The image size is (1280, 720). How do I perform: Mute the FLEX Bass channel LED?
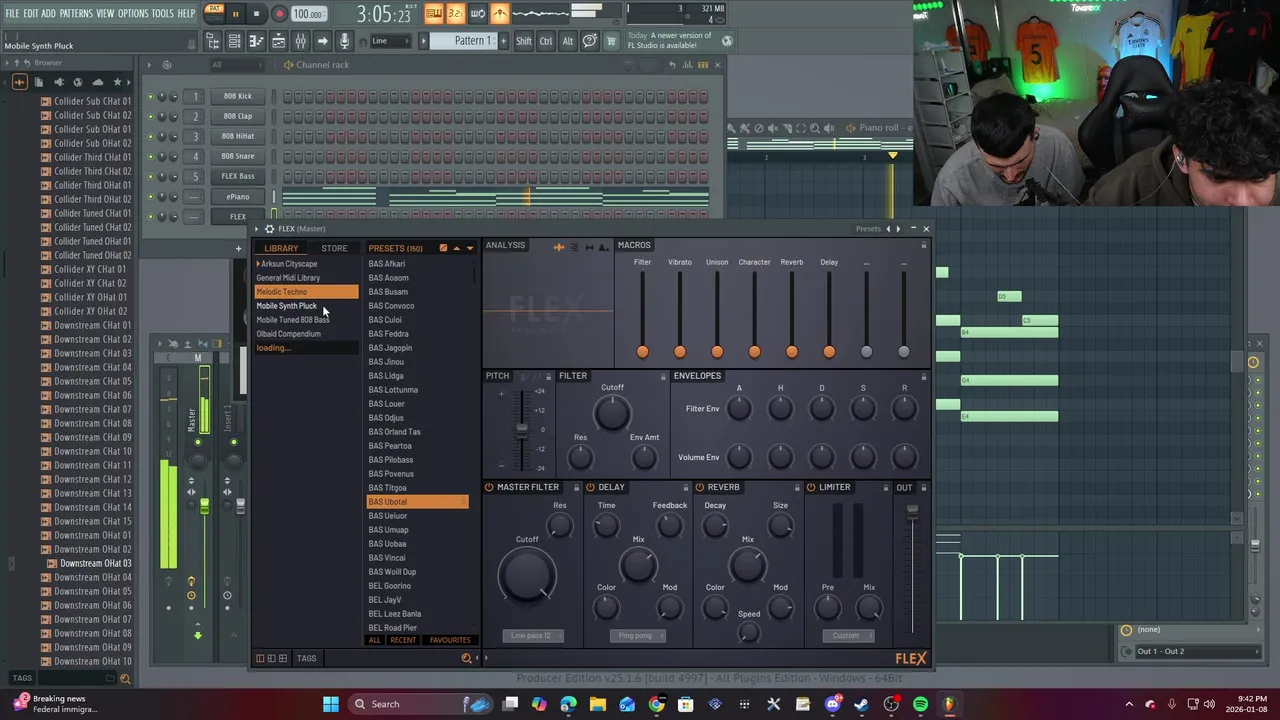pyautogui.click(x=150, y=176)
